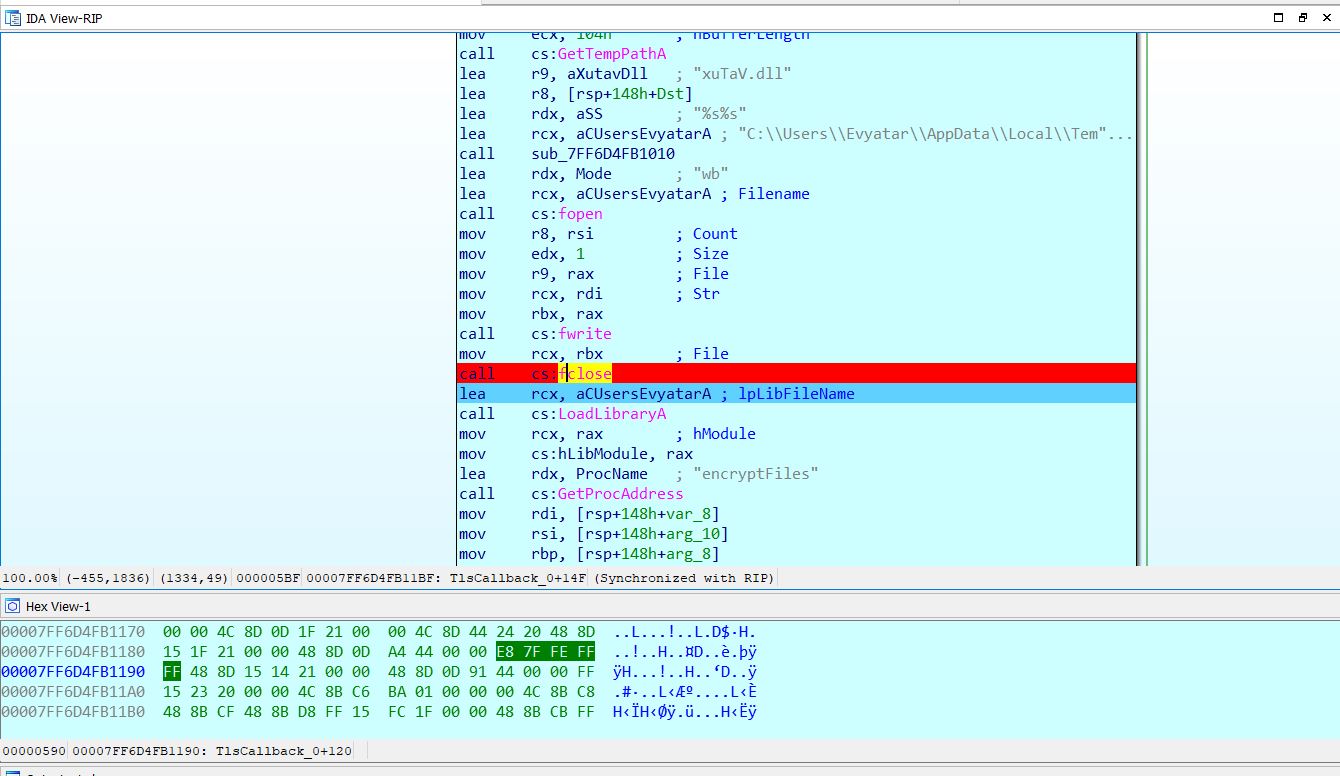Select hex row address 00007FF6D4FB1190

point(73,672)
